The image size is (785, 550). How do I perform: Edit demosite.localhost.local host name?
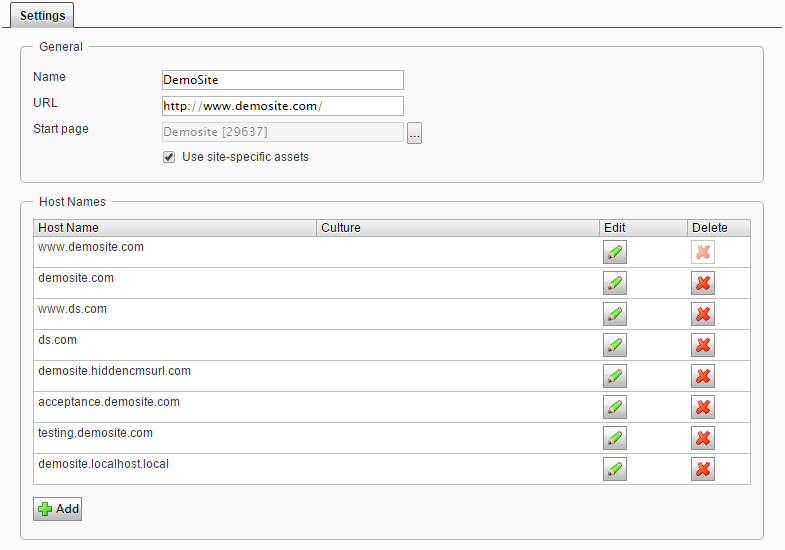(615, 469)
